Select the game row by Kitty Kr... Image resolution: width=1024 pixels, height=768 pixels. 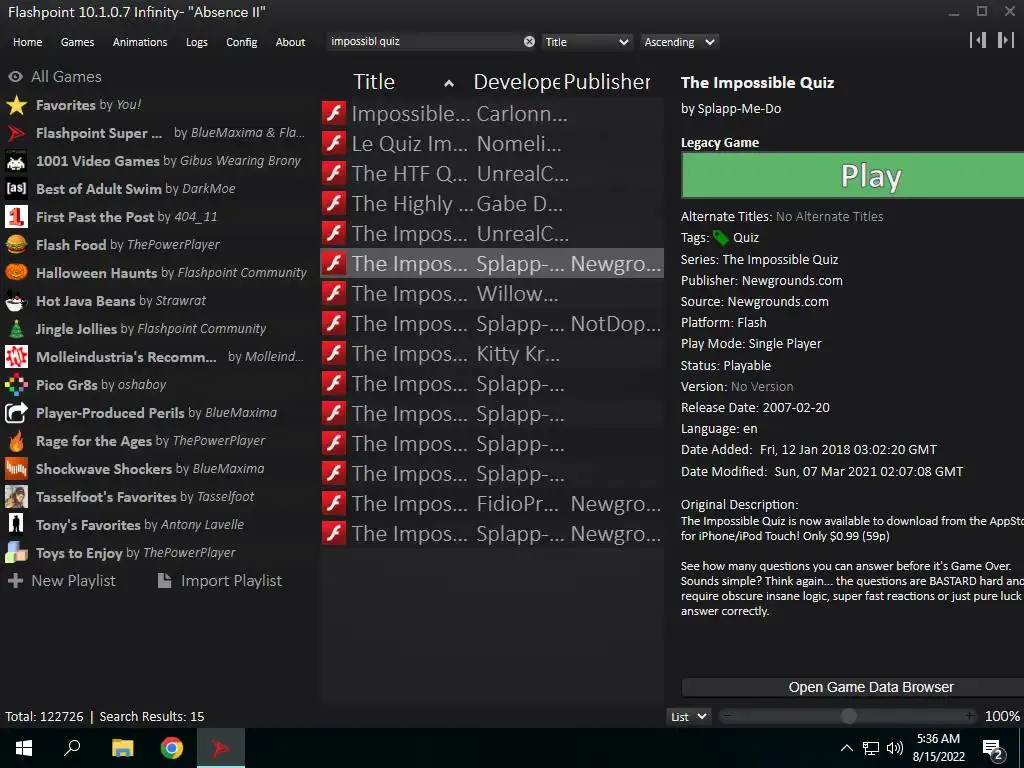[x=492, y=354]
